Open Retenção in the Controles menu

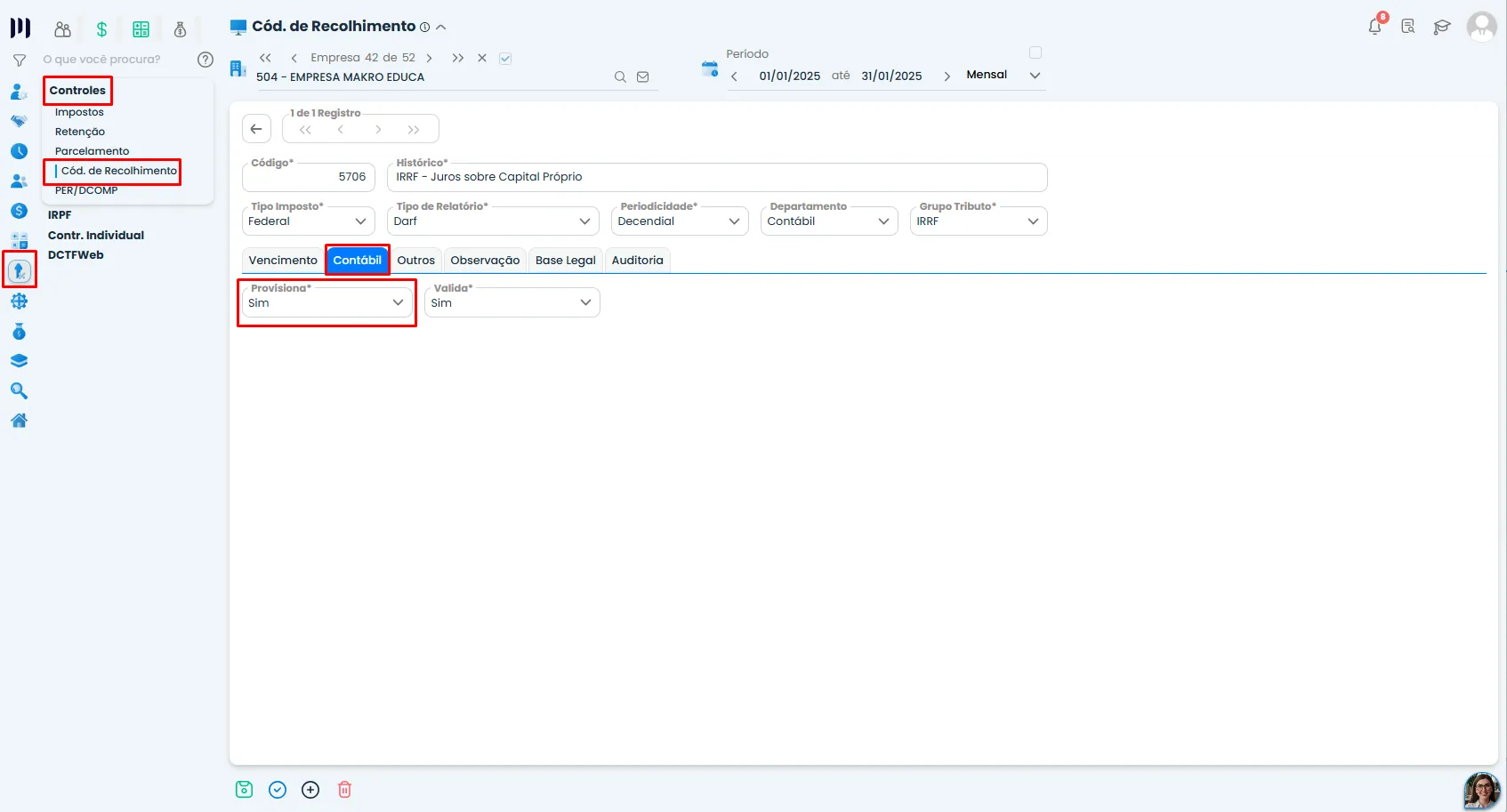[80, 132]
